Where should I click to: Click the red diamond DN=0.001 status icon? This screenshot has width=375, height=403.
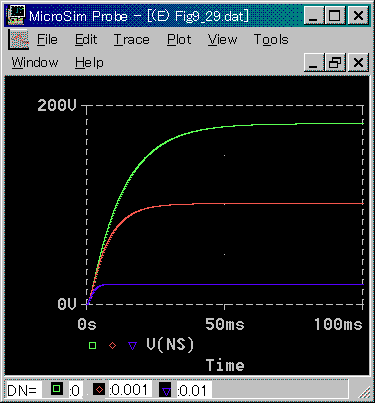click(99, 389)
